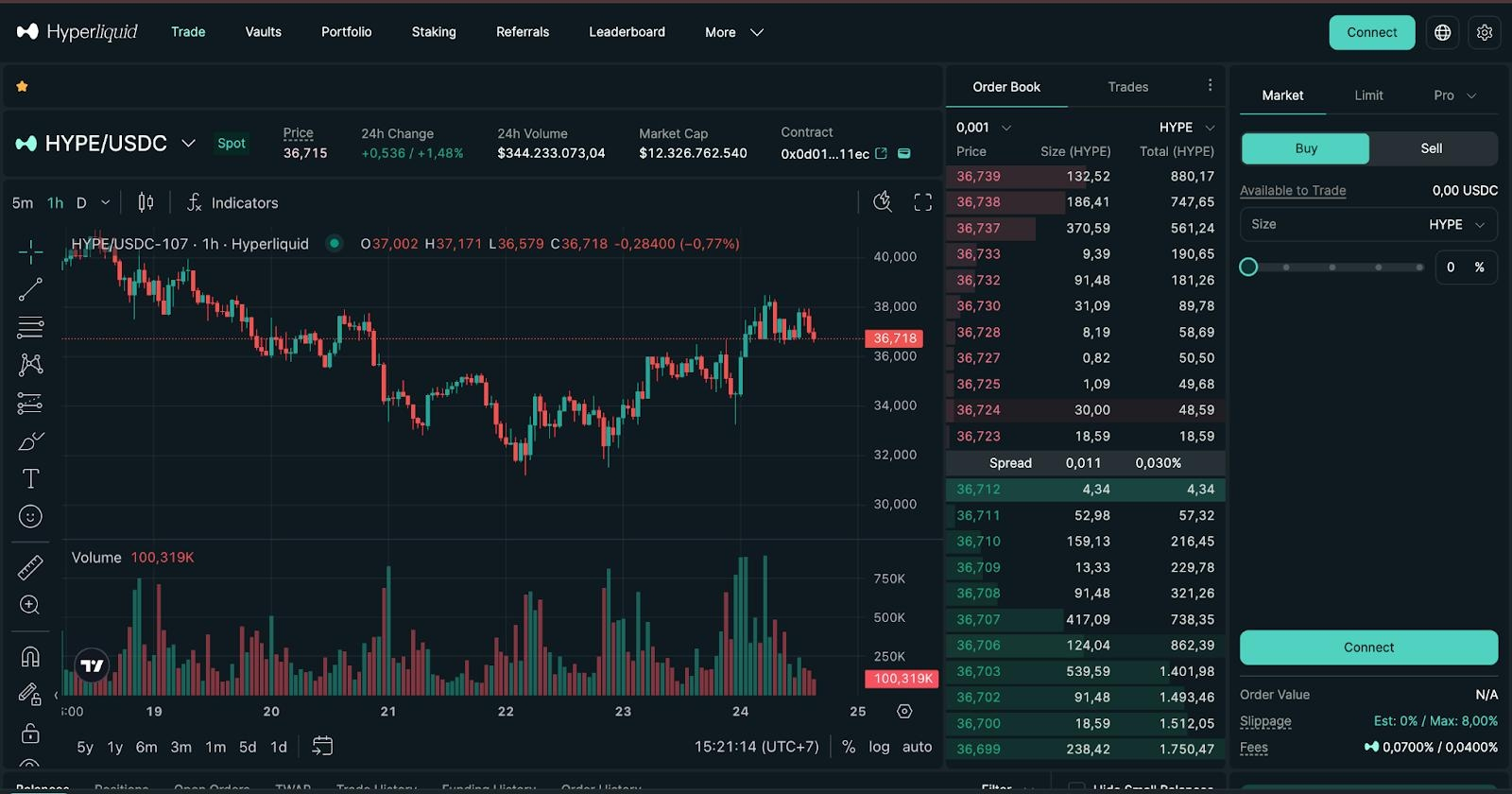Toggle the favorite star icon

(22, 86)
